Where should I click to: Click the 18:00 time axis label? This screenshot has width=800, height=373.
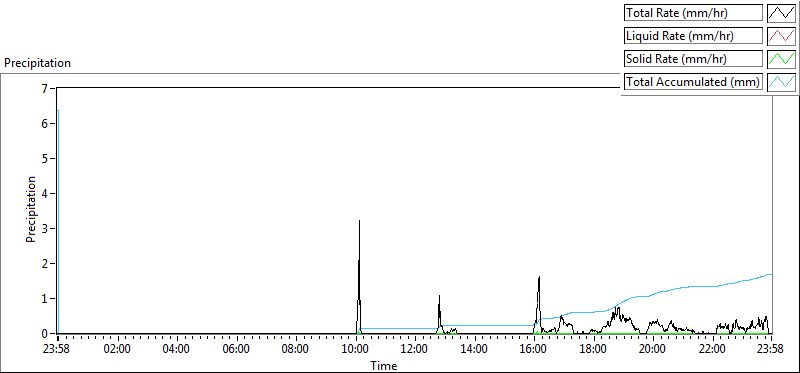(x=593, y=350)
